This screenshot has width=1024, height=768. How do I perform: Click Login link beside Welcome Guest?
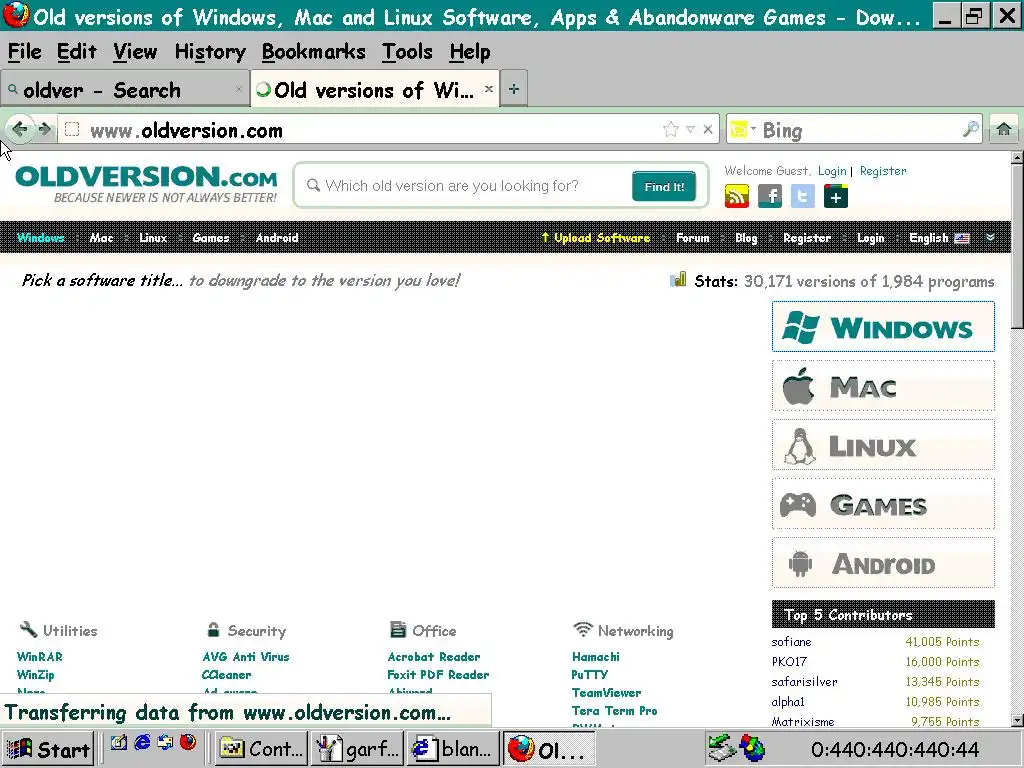[832, 170]
